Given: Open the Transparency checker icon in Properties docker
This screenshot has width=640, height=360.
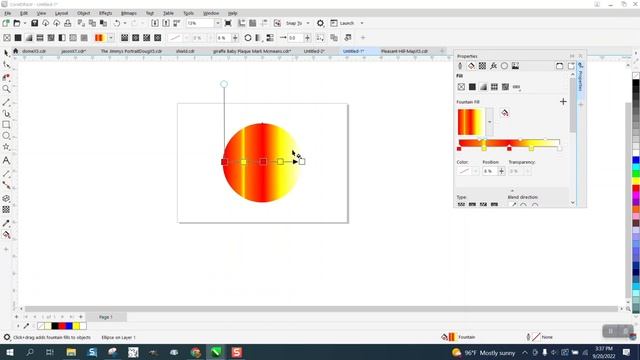Looking at the screenshot, I should pyautogui.click(x=482, y=66).
